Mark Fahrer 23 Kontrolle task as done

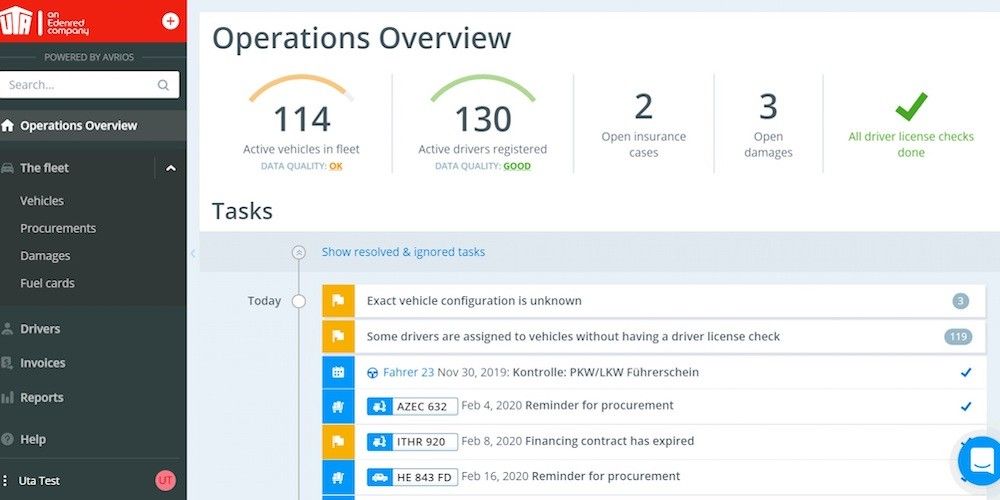[x=965, y=372]
